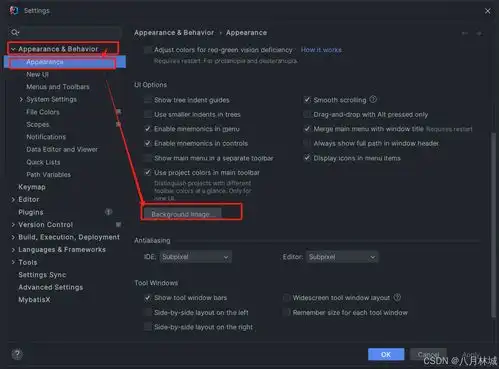This screenshot has height=369, width=499.
Task: Expand the Editor tree chevron
Action: [x=13, y=199]
